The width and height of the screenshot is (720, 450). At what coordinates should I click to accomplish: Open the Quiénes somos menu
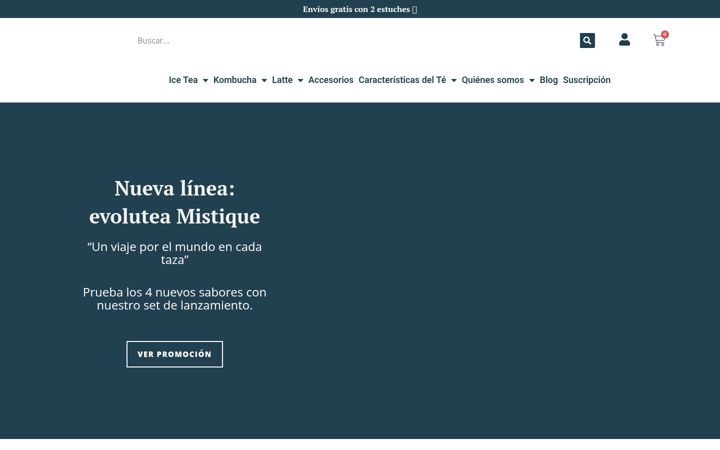point(493,80)
